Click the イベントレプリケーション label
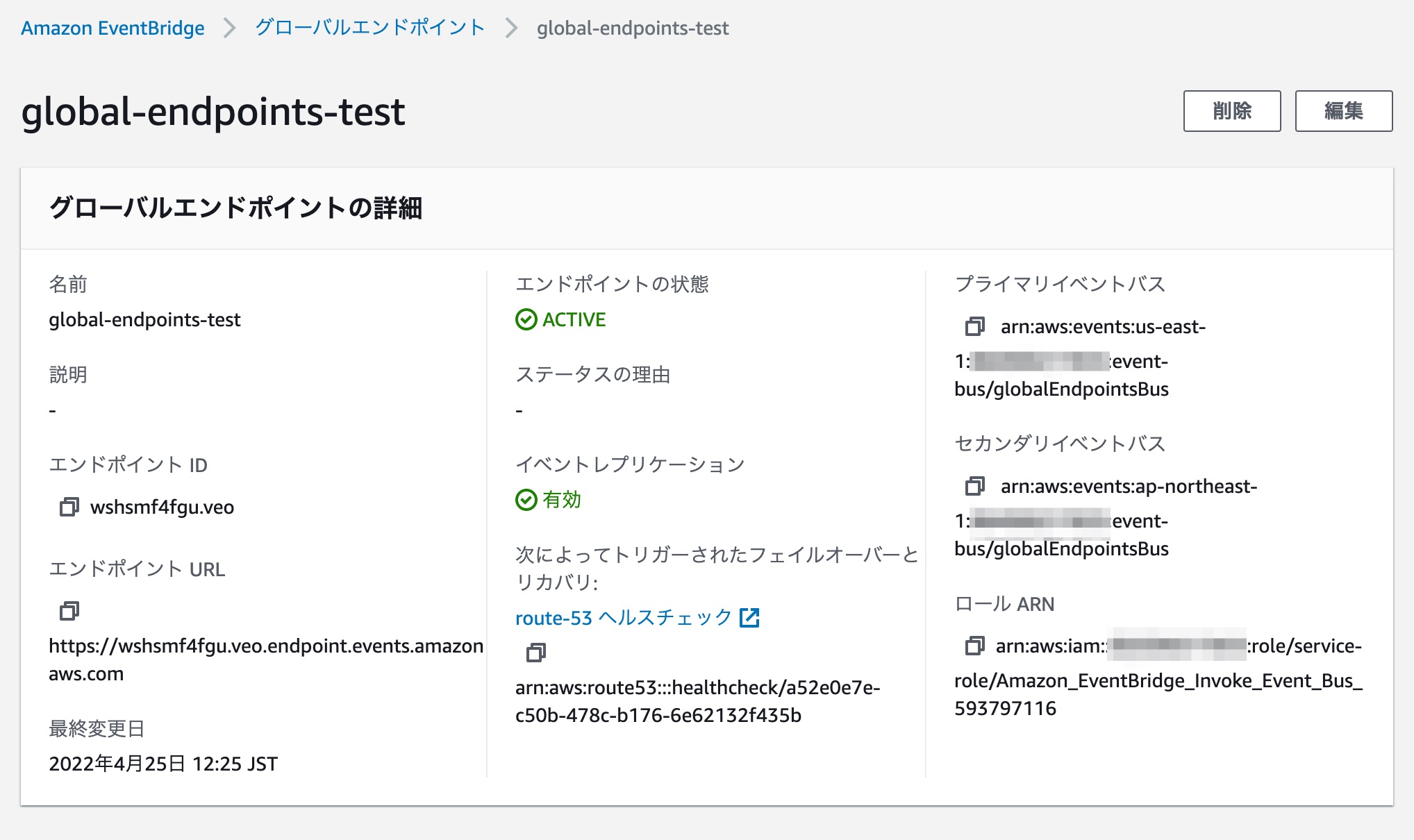Image resolution: width=1414 pixels, height=840 pixels. click(630, 464)
